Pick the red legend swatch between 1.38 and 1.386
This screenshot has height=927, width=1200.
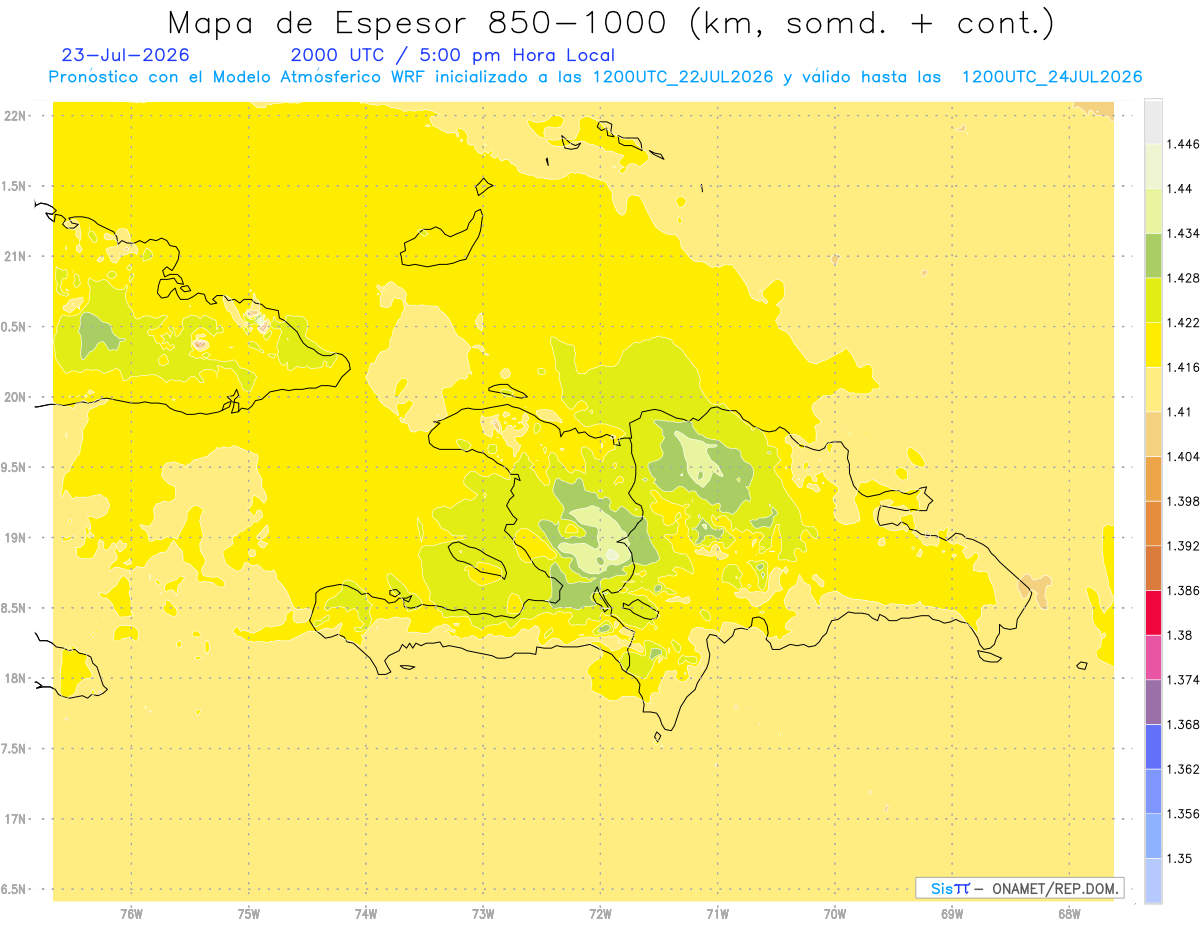coord(1153,613)
